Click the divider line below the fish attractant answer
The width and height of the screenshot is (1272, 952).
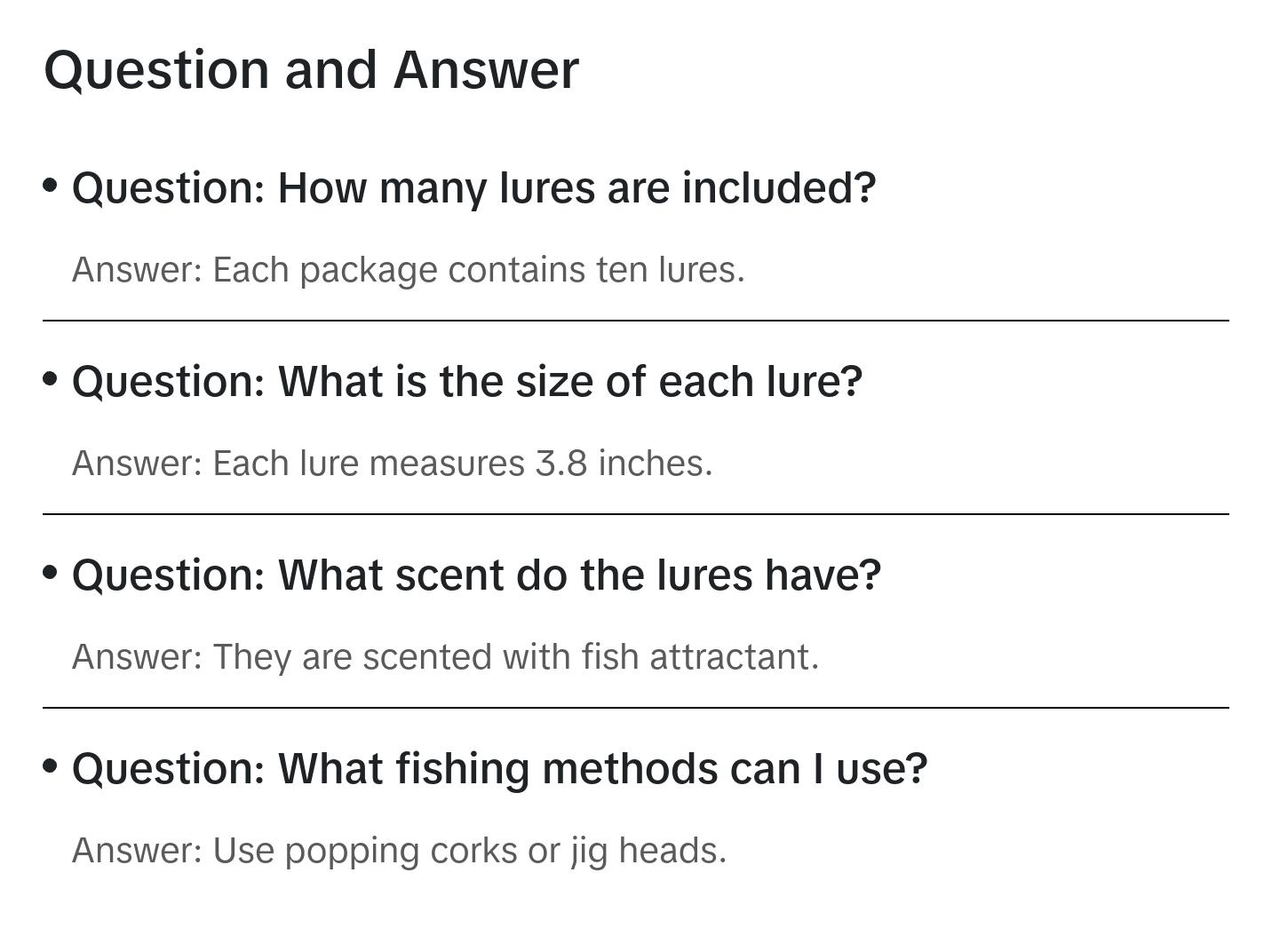(x=636, y=708)
